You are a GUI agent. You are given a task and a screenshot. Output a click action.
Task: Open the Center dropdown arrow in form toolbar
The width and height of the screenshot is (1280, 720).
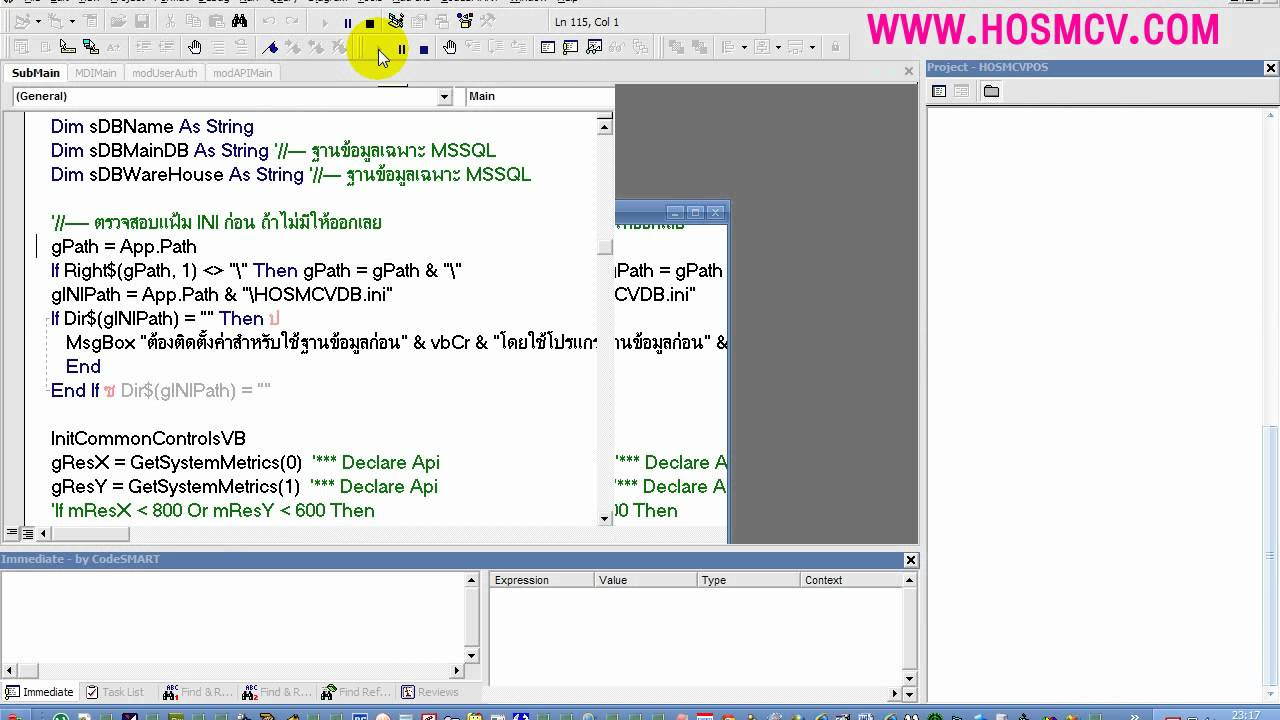[778, 47]
